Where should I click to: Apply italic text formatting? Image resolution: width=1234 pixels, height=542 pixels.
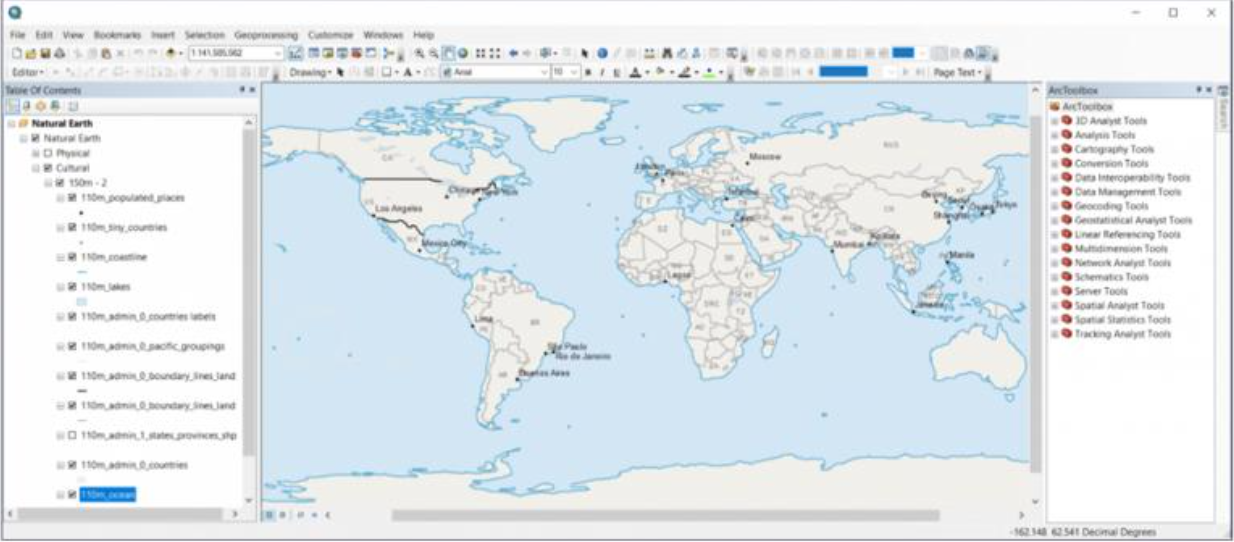(601, 72)
